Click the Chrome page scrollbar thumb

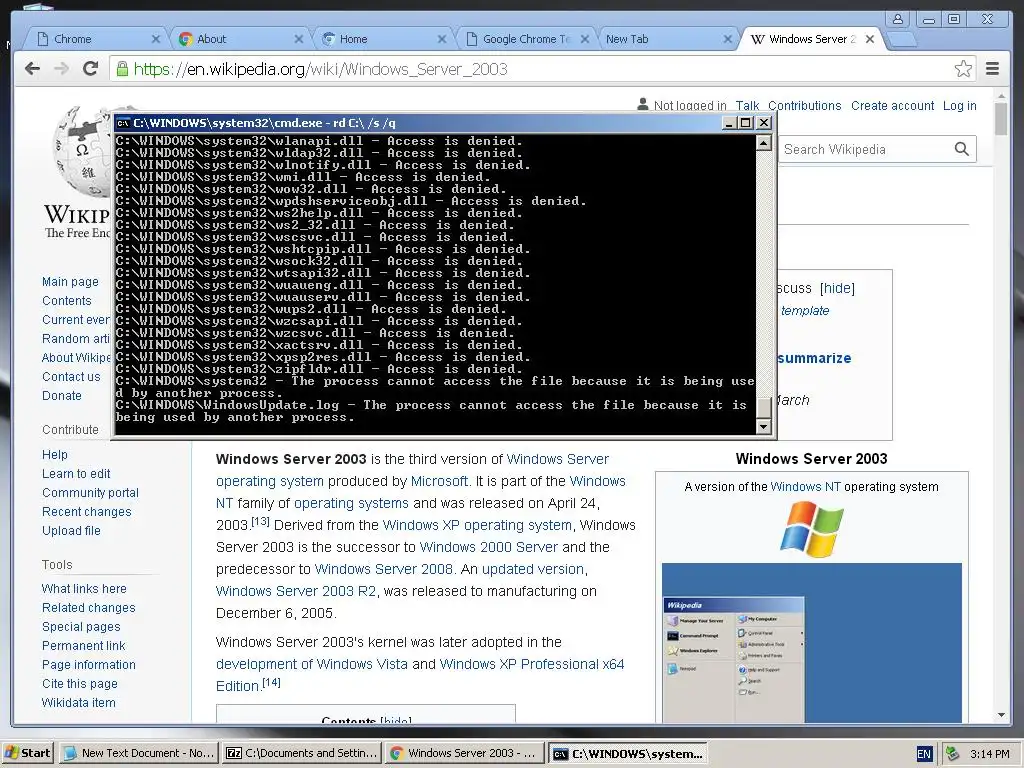[x=1001, y=119]
